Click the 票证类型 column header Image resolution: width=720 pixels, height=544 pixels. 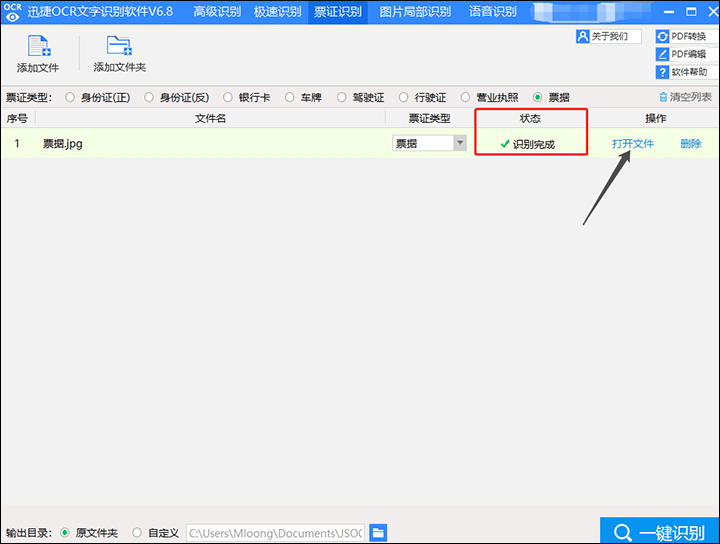pyautogui.click(x=429, y=118)
